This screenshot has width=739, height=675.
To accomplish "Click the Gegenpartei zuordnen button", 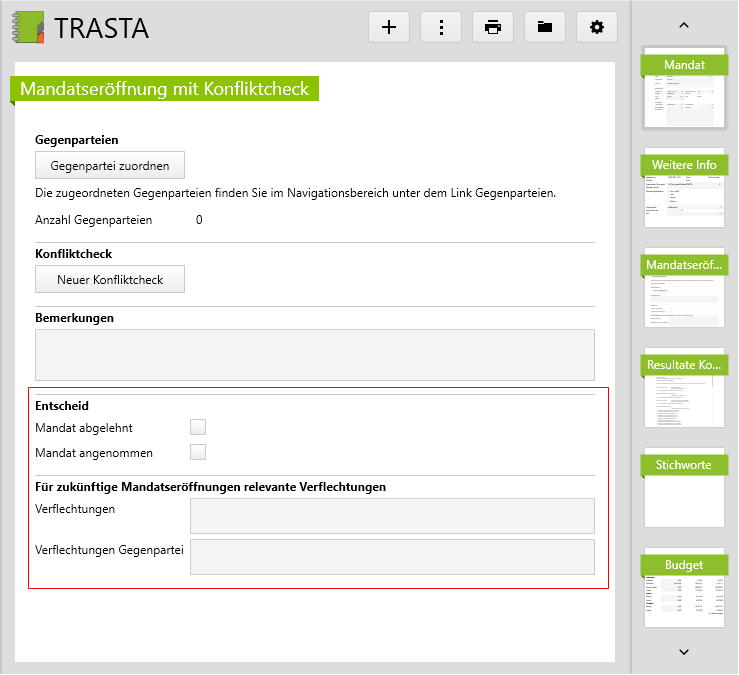I will [x=110, y=165].
